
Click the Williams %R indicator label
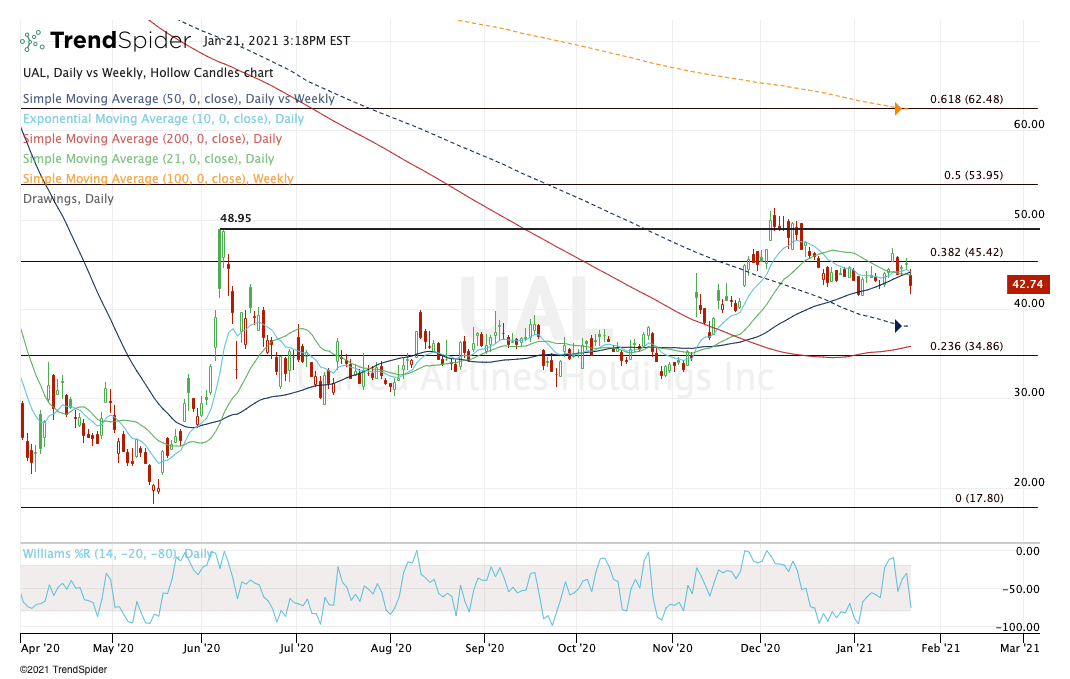[x=117, y=553]
